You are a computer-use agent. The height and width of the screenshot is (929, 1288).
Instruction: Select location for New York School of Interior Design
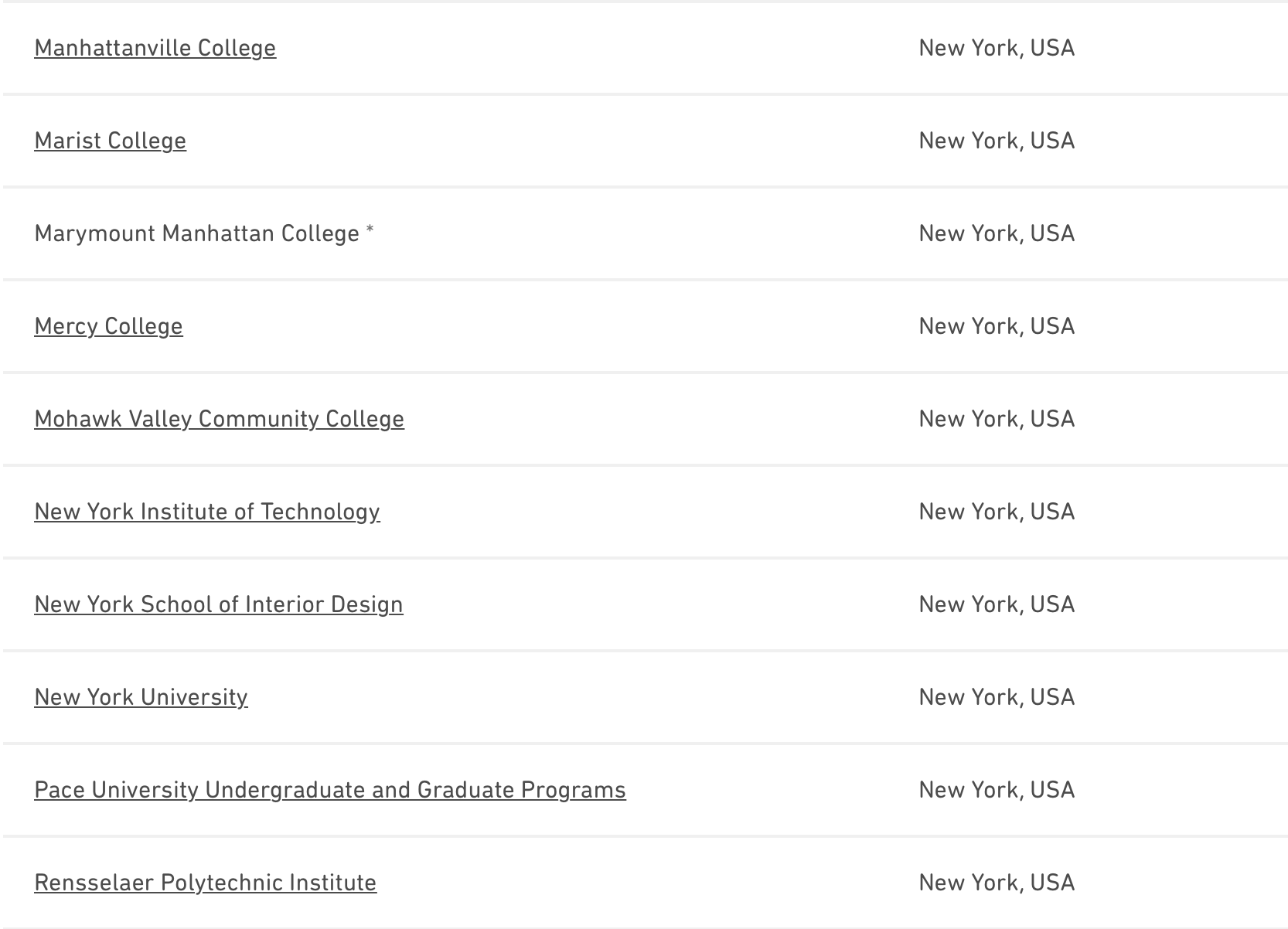(x=996, y=604)
